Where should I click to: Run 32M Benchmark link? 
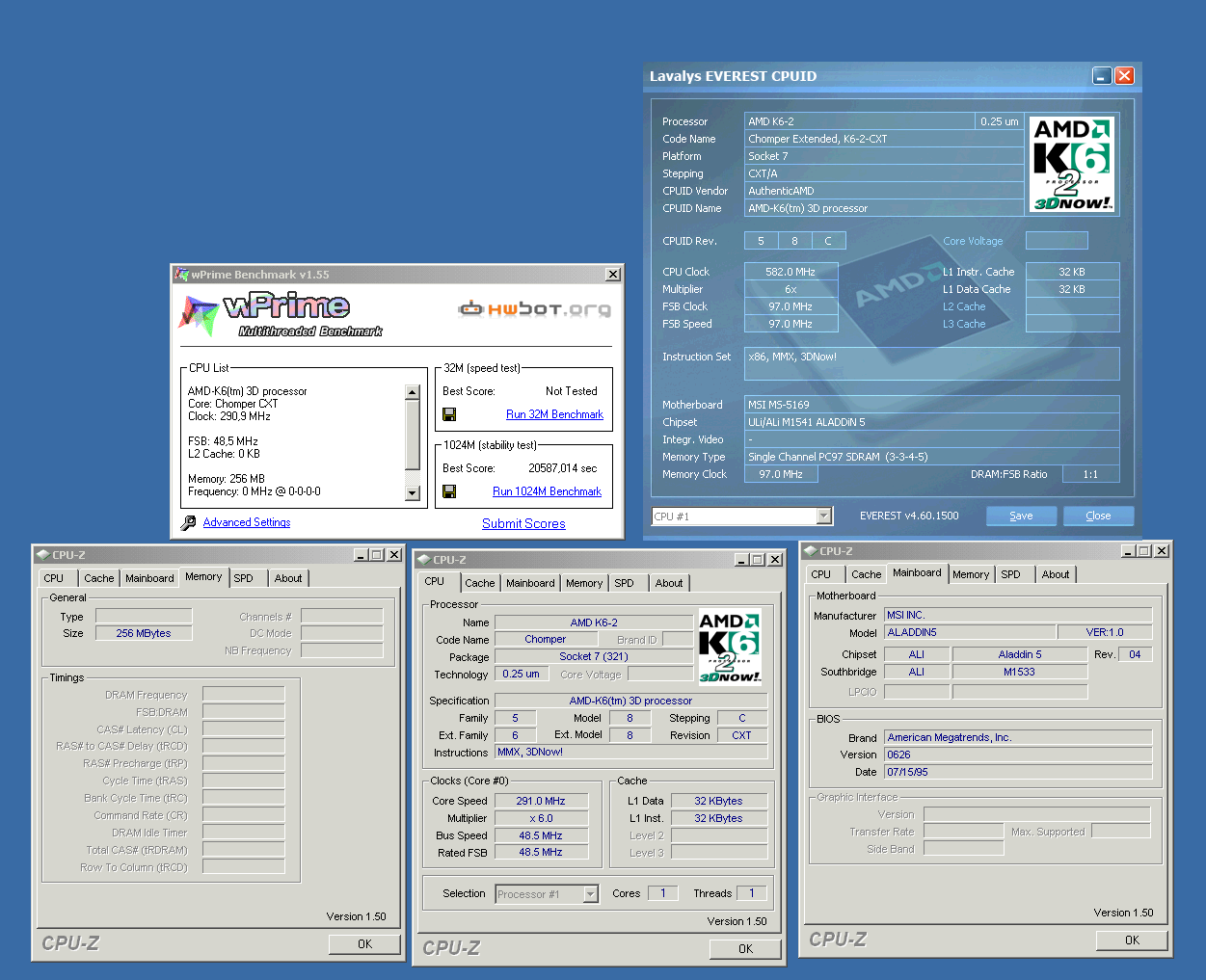[x=554, y=414]
